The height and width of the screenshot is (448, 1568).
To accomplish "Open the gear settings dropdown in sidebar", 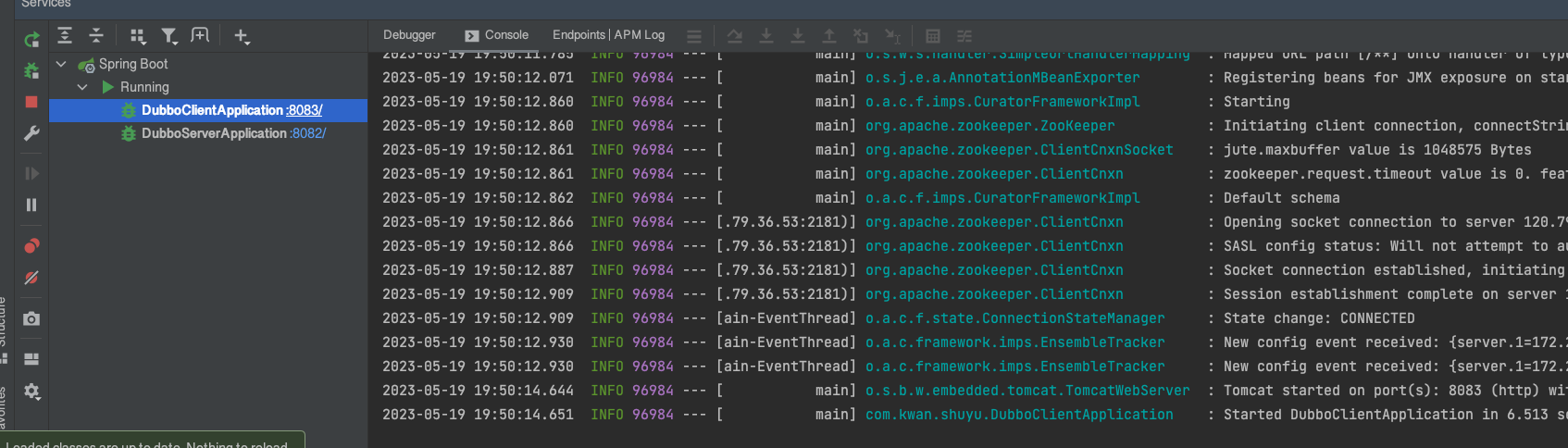I will (x=31, y=392).
